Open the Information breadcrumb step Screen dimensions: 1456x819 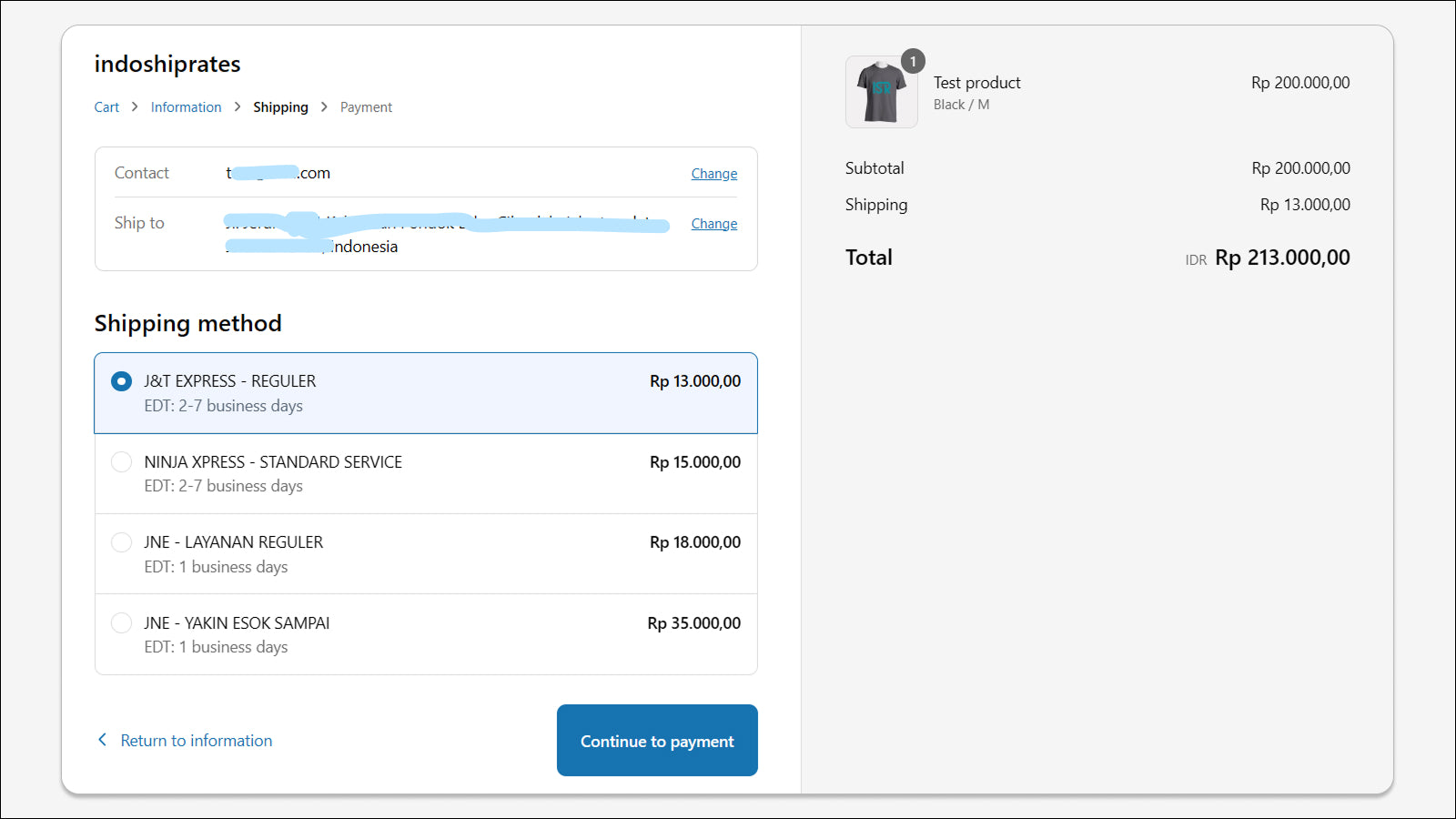186,107
